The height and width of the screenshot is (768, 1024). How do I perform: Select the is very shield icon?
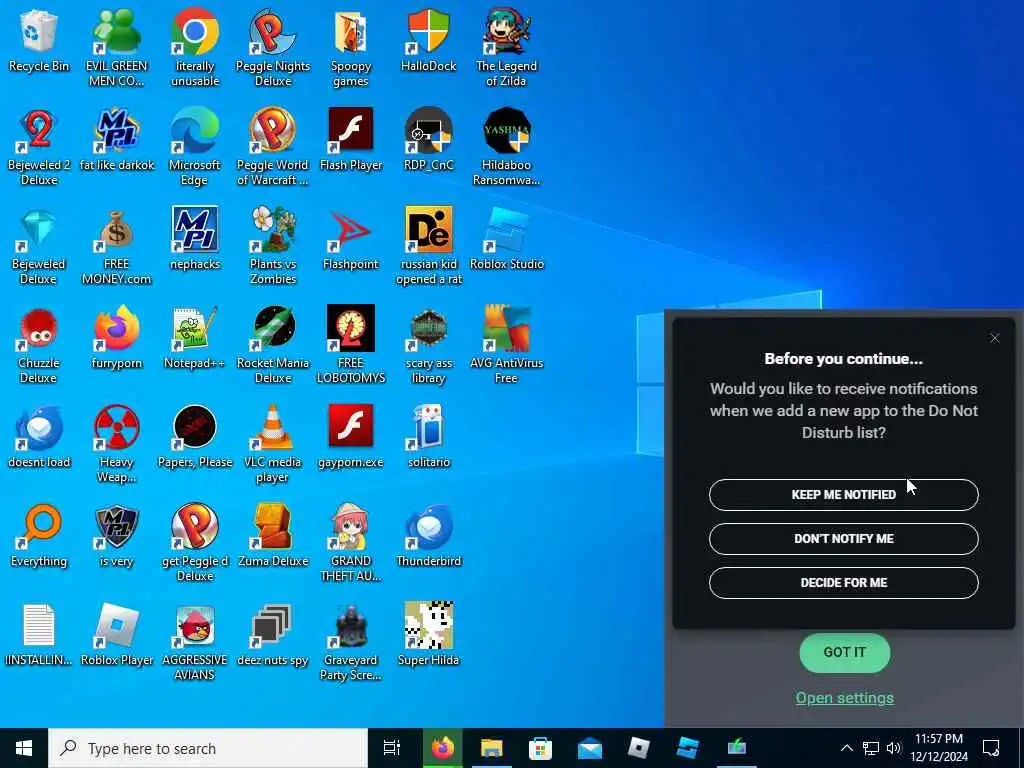117,526
